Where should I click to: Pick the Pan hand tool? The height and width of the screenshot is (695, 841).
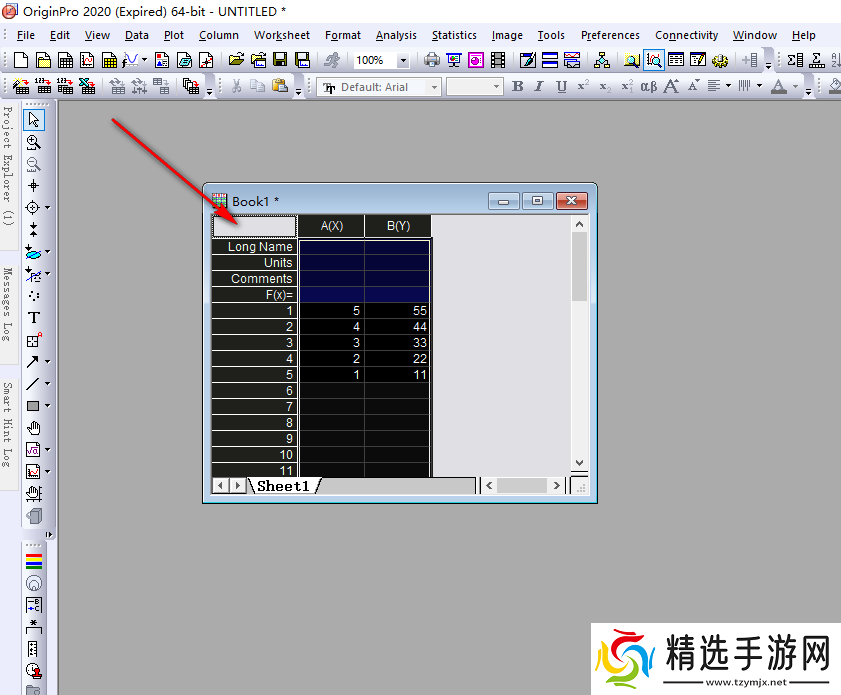pyautogui.click(x=34, y=428)
